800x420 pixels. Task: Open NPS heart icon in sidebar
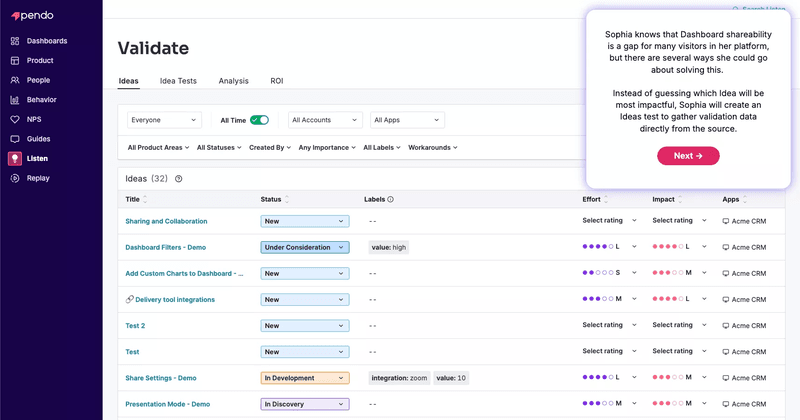pos(14,119)
